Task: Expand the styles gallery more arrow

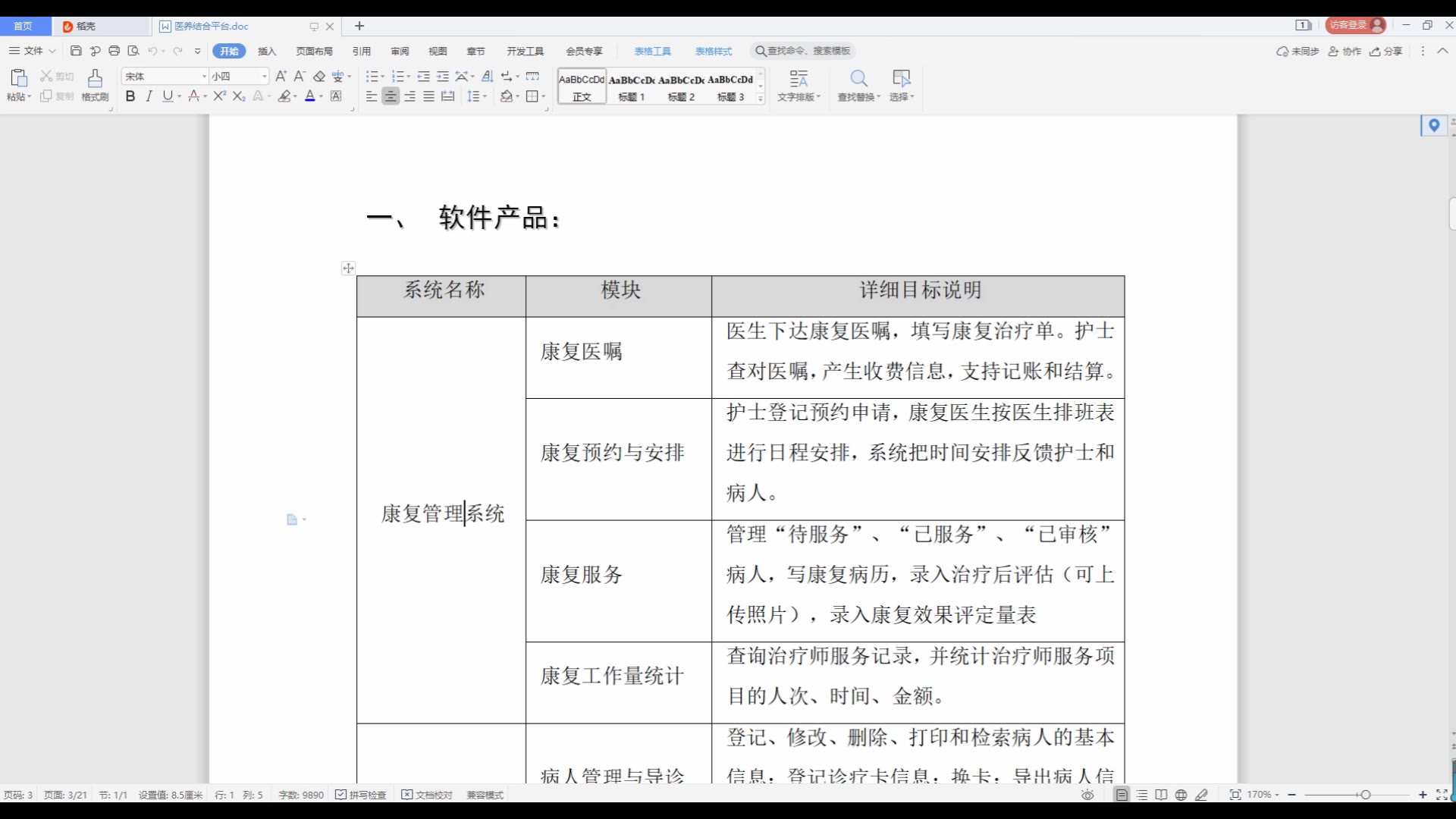Action: pyautogui.click(x=761, y=99)
